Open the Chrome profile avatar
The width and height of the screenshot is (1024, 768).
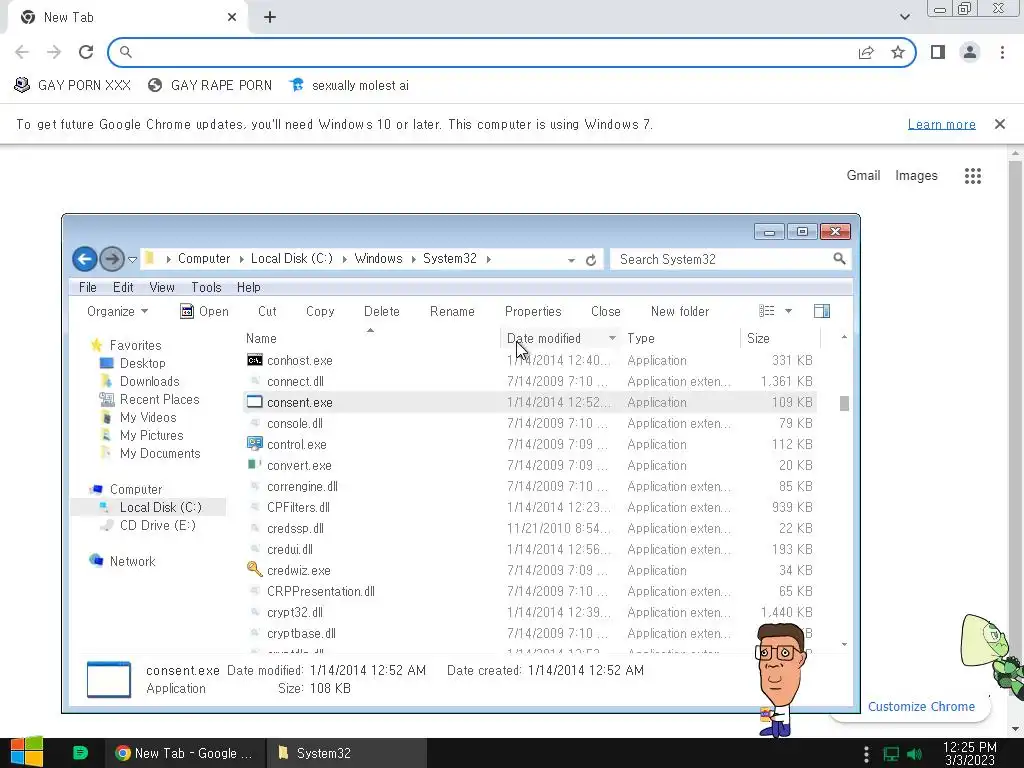[x=970, y=52]
